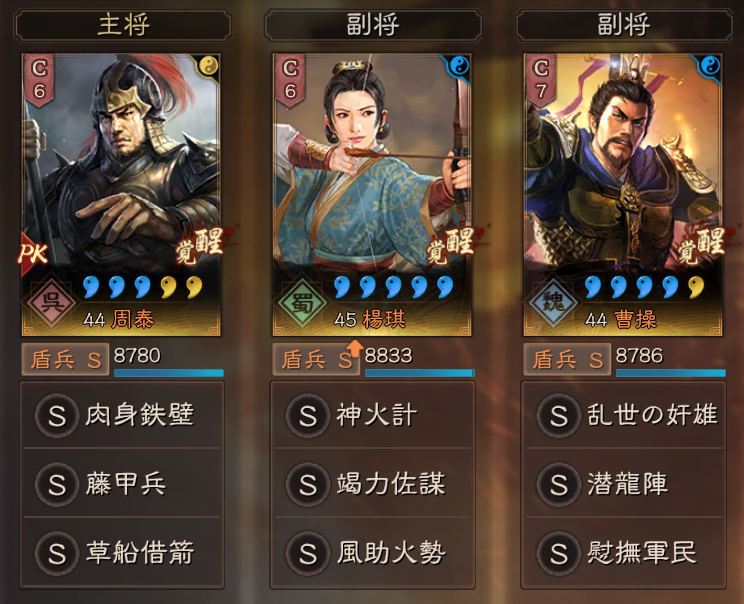Screen dimensions: 744x604
Task: View the 神火計 skill details
Action: click(373, 415)
